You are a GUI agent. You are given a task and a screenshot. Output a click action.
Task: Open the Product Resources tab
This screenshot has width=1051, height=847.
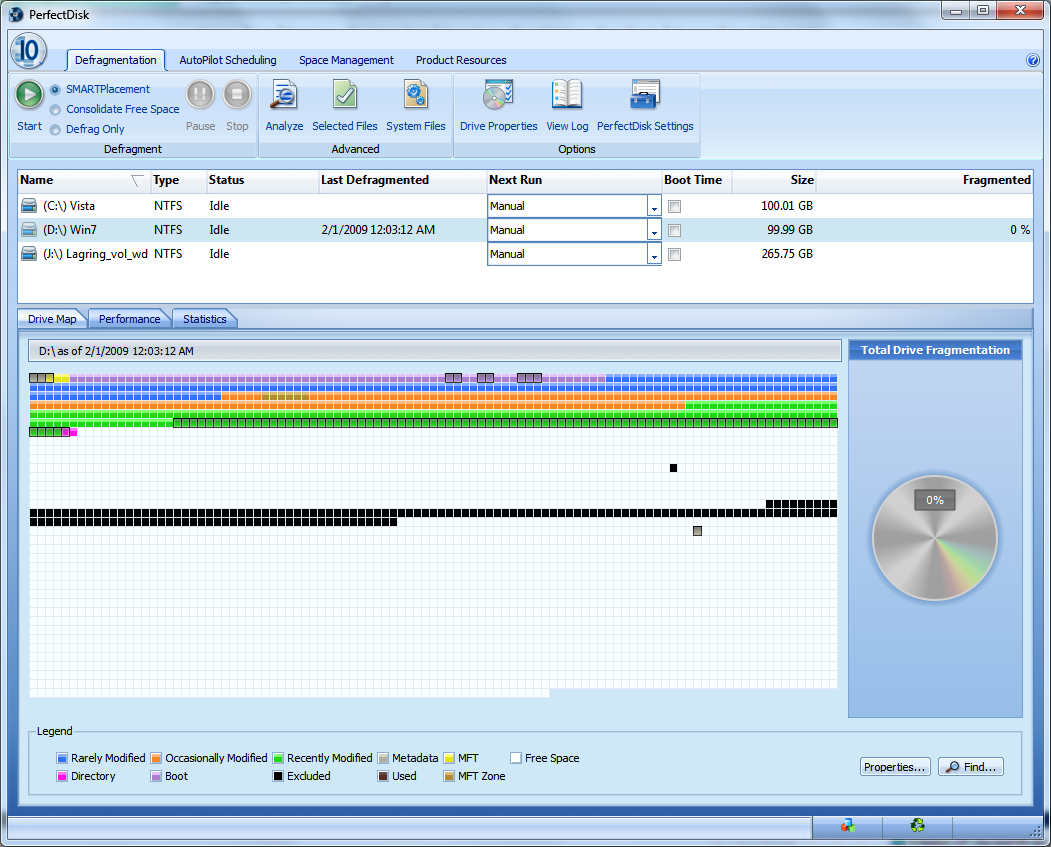tap(461, 60)
